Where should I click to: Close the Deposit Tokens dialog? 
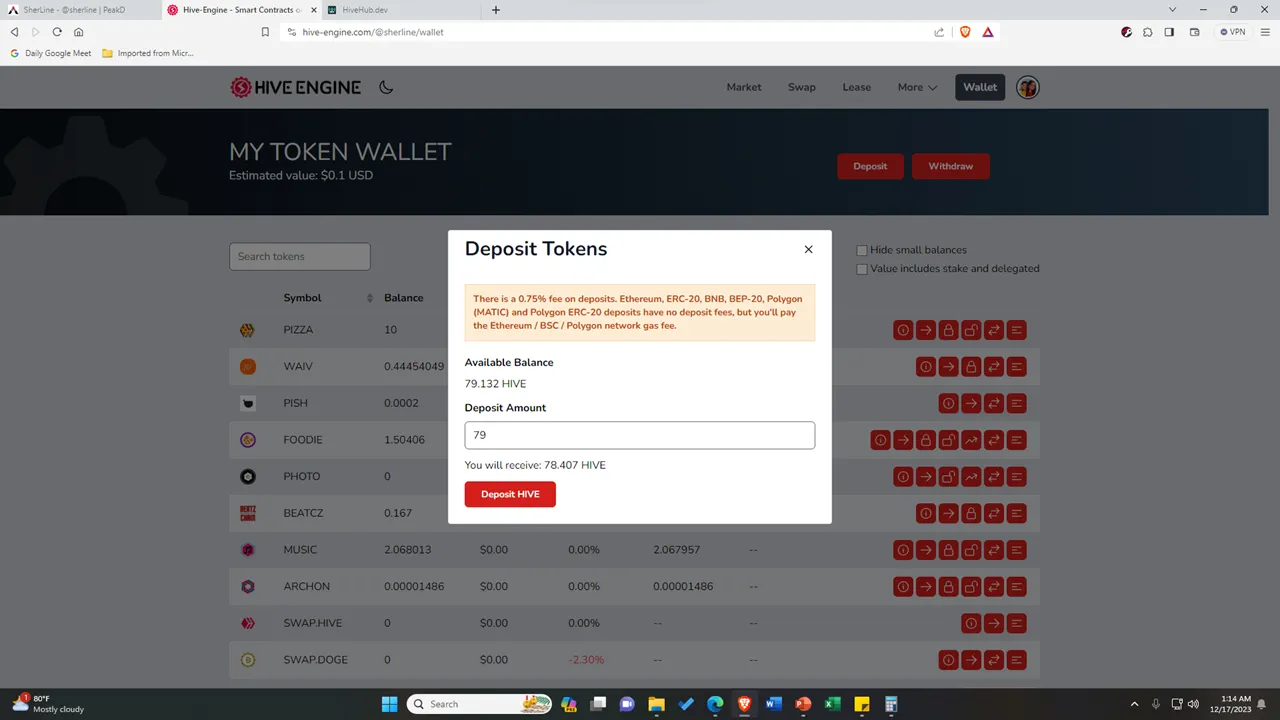809,249
